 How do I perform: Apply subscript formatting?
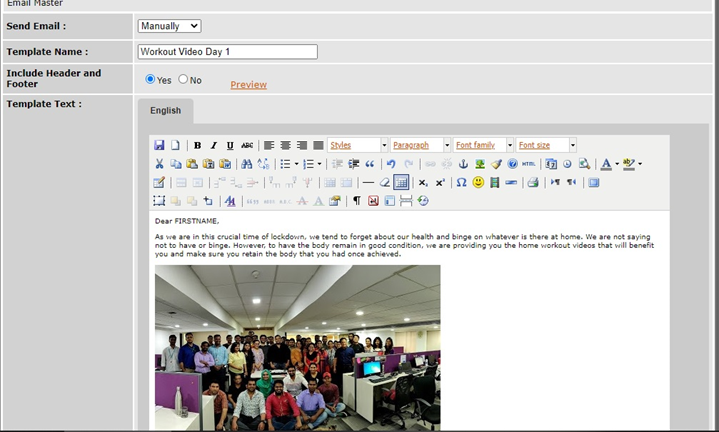[x=423, y=183]
